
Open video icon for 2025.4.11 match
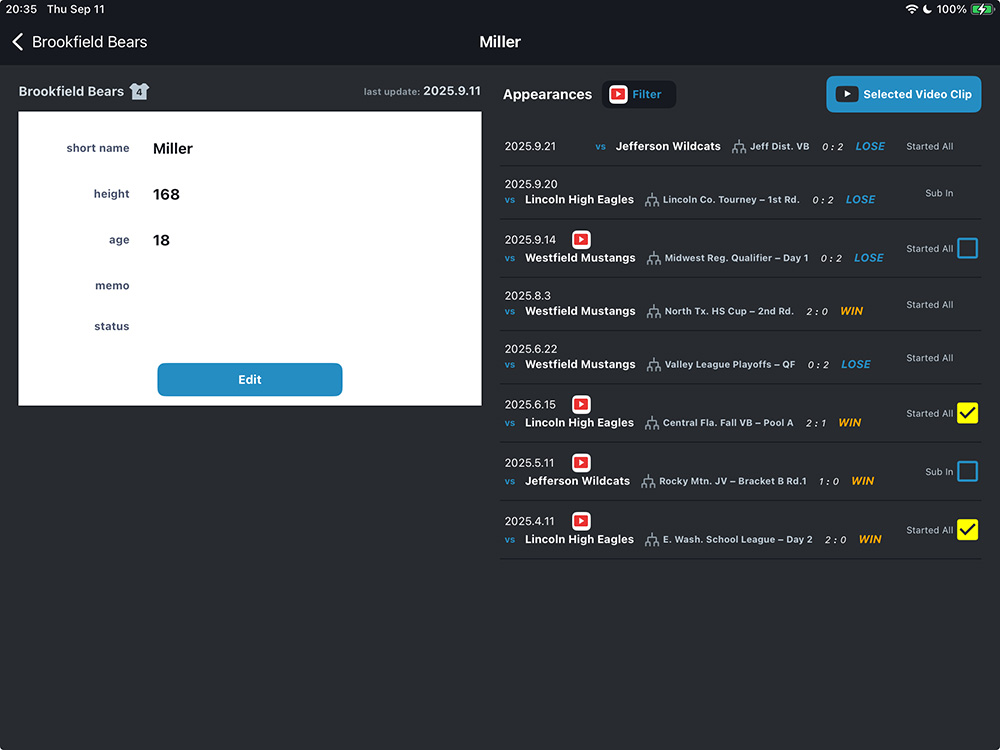(581, 521)
